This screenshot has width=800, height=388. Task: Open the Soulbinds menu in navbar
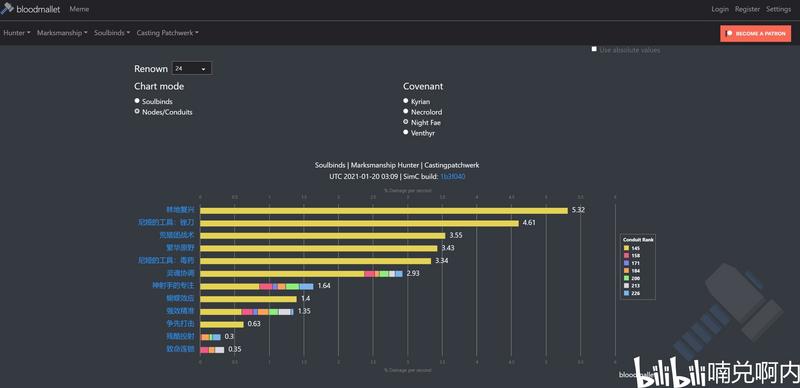[x=112, y=33]
